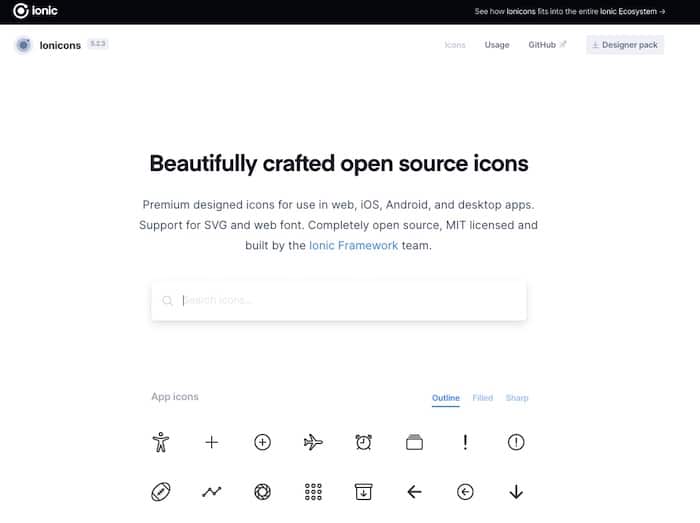Click the Ionic logo in top bar
The image size is (700, 523).
pyautogui.click(x=35, y=11)
